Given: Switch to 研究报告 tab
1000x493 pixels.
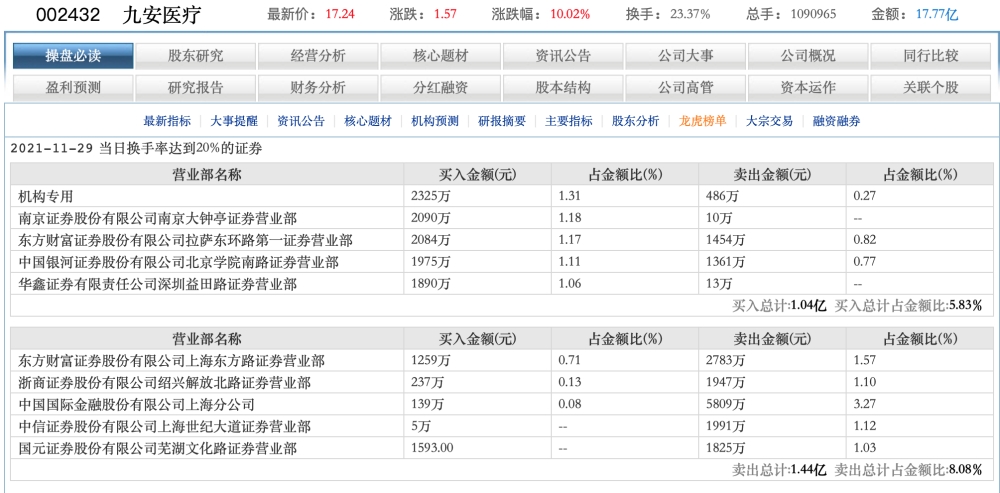Looking at the screenshot, I should click(196, 87).
